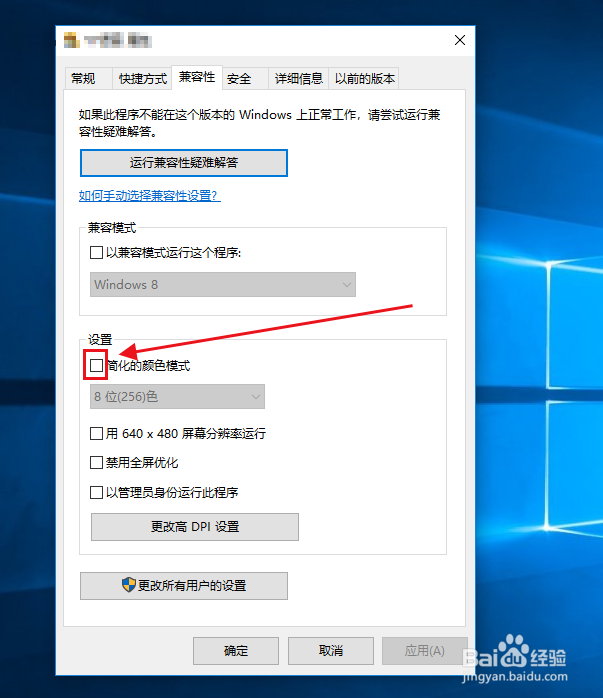This screenshot has height=698, width=603.
Task: Open the 快捷方式 tab
Action: 142,79
